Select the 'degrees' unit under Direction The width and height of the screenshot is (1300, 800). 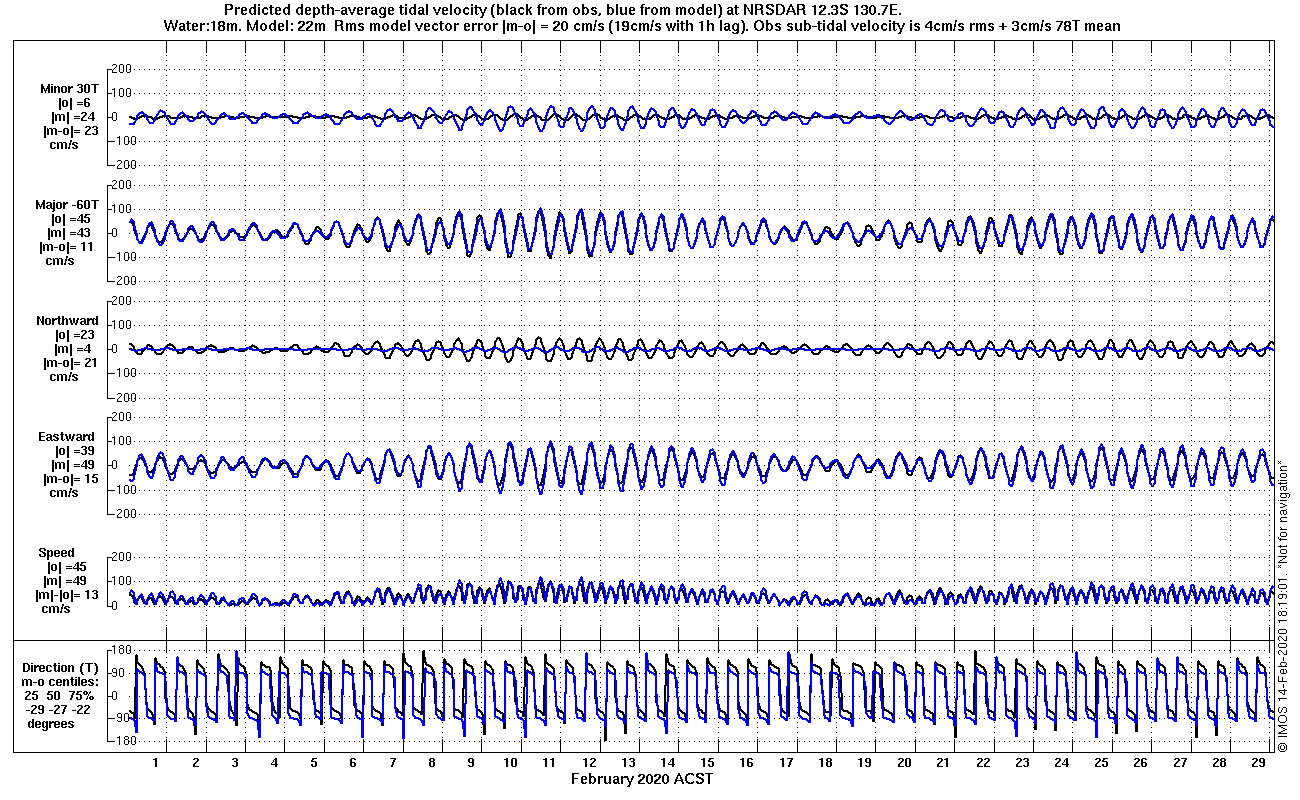pos(50,723)
